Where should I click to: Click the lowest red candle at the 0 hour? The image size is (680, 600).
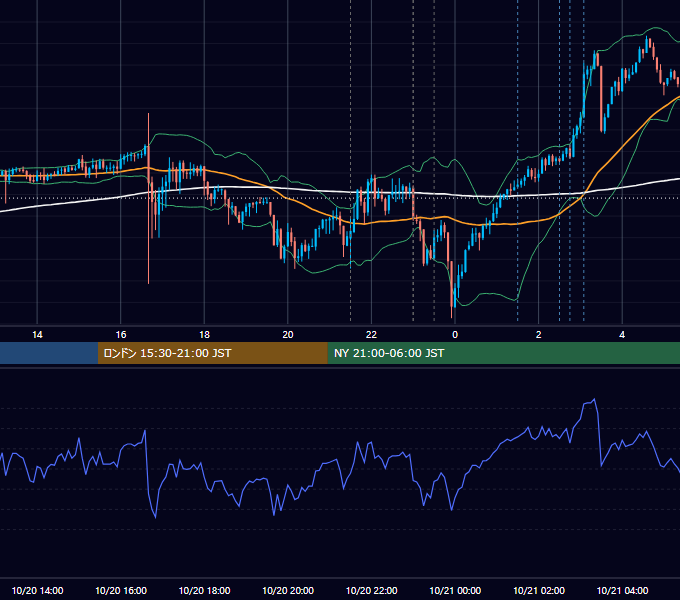coord(451,290)
